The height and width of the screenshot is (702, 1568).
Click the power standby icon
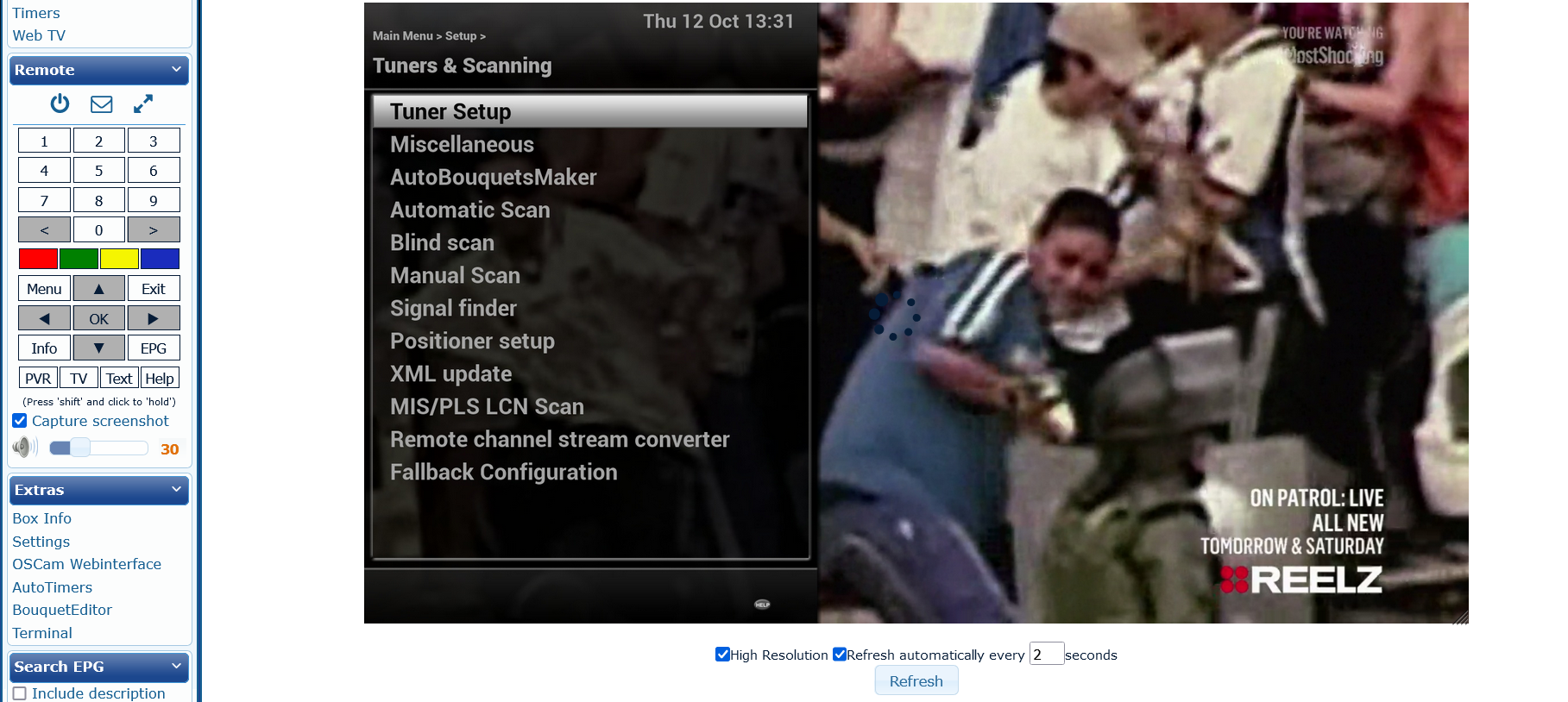(60, 103)
